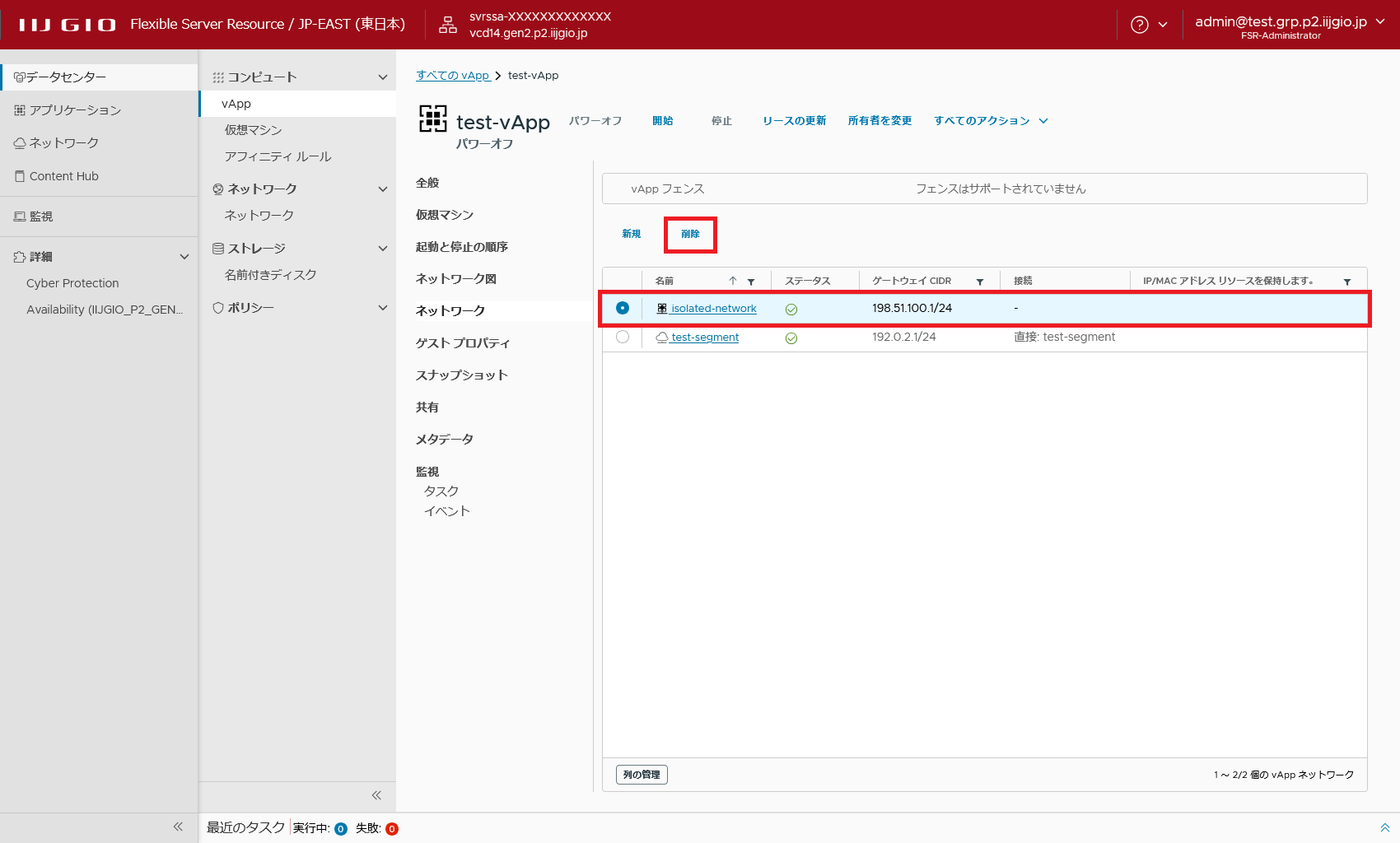This screenshot has width=1400, height=843.
Task: Filter the IP/MAC address retention column
Action: coord(1347,282)
